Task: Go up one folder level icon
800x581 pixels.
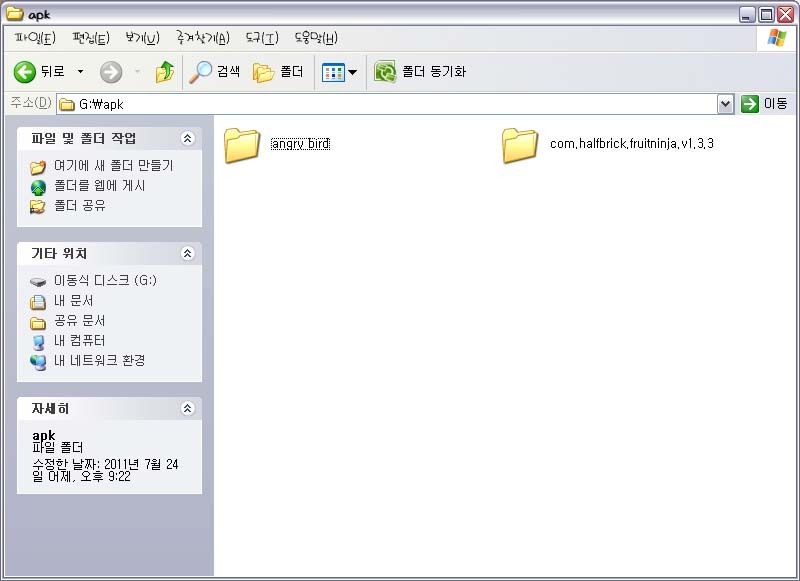Action: [x=164, y=72]
